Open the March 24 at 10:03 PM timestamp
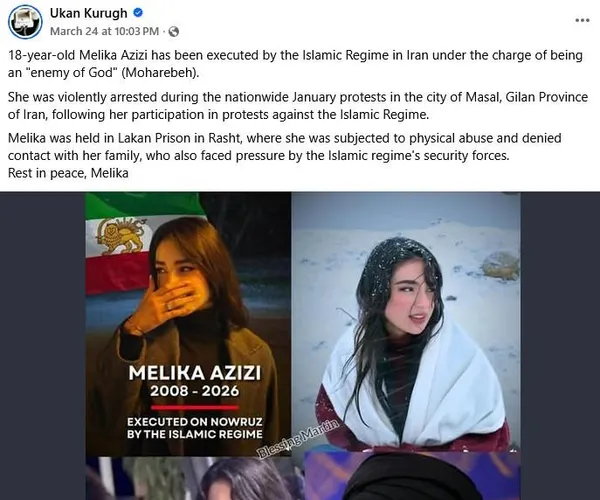This screenshot has height=500, width=600. pos(104,31)
